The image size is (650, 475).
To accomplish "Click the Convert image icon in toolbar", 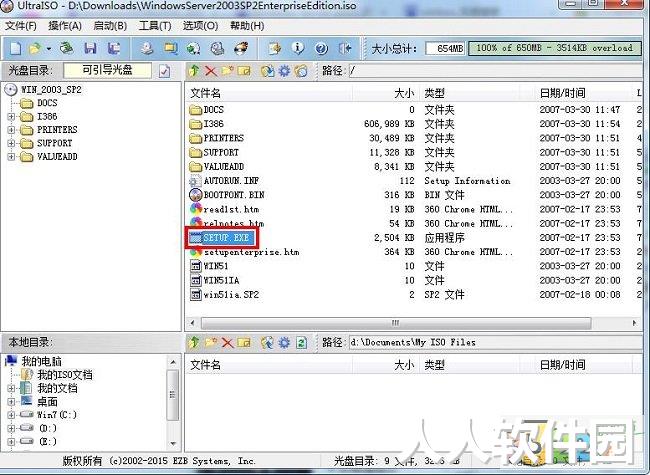I will (x=193, y=48).
